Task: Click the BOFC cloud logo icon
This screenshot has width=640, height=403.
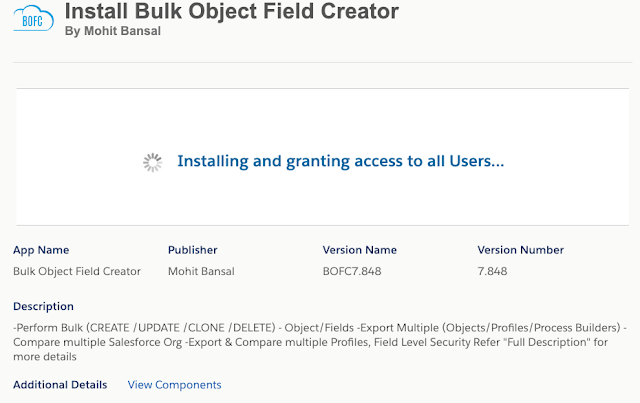Action: [33, 18]
